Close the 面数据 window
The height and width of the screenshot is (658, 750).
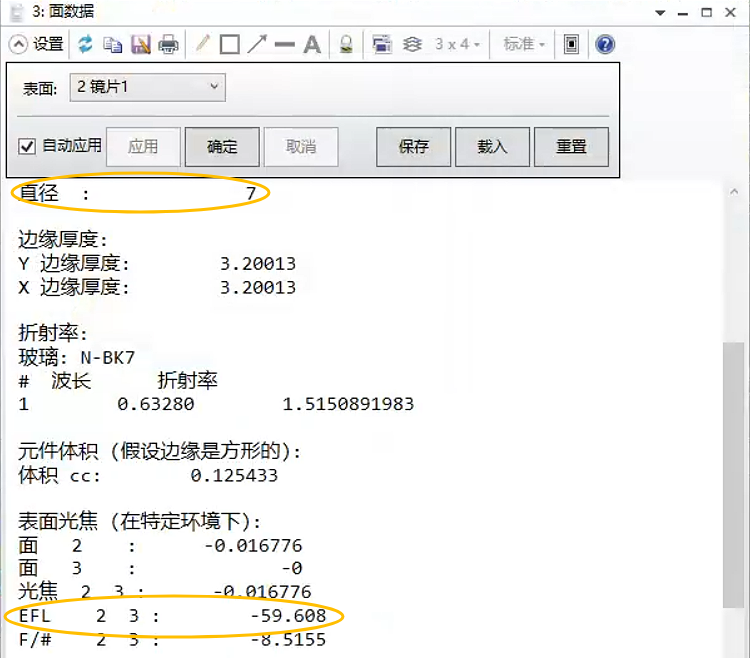pos(730,12)
